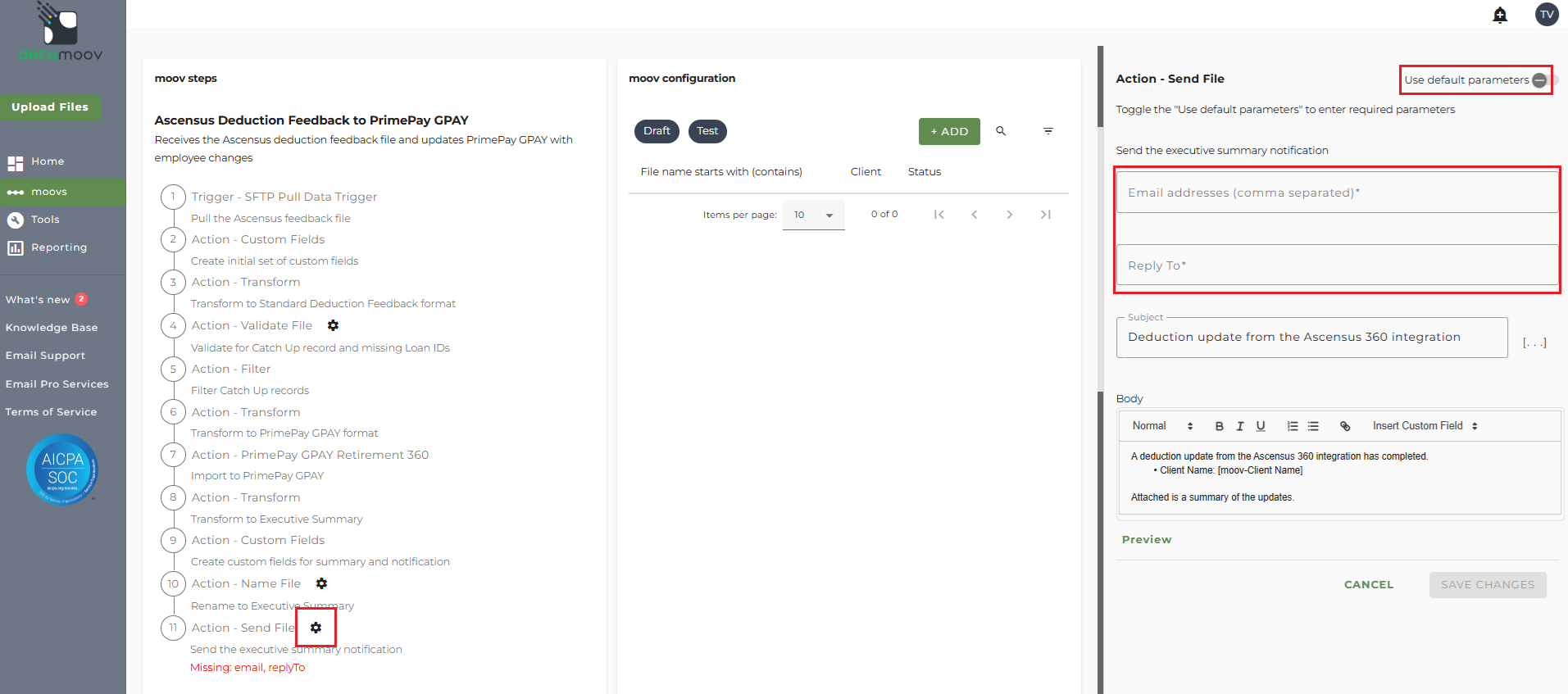Viewport: 1568px width, 694px height.
Task: Click the Client column header
Action: point(866,172)
